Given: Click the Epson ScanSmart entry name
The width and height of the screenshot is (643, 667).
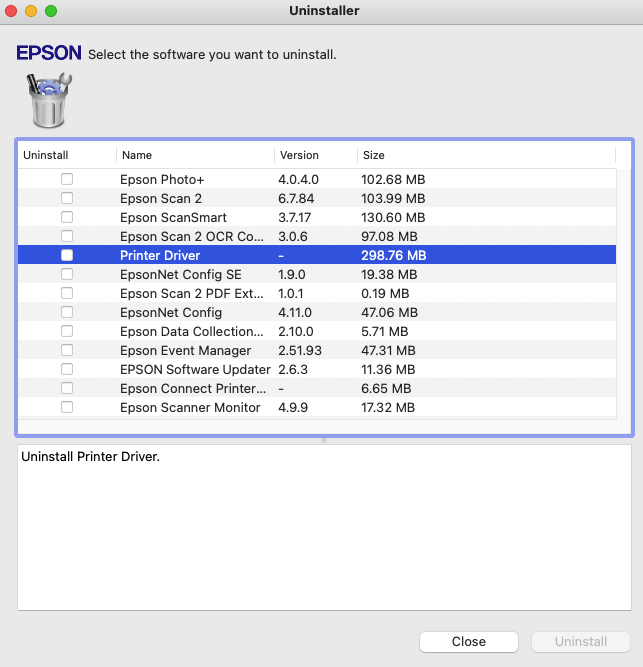Looking at the screenshot, I should pos(173,217).
